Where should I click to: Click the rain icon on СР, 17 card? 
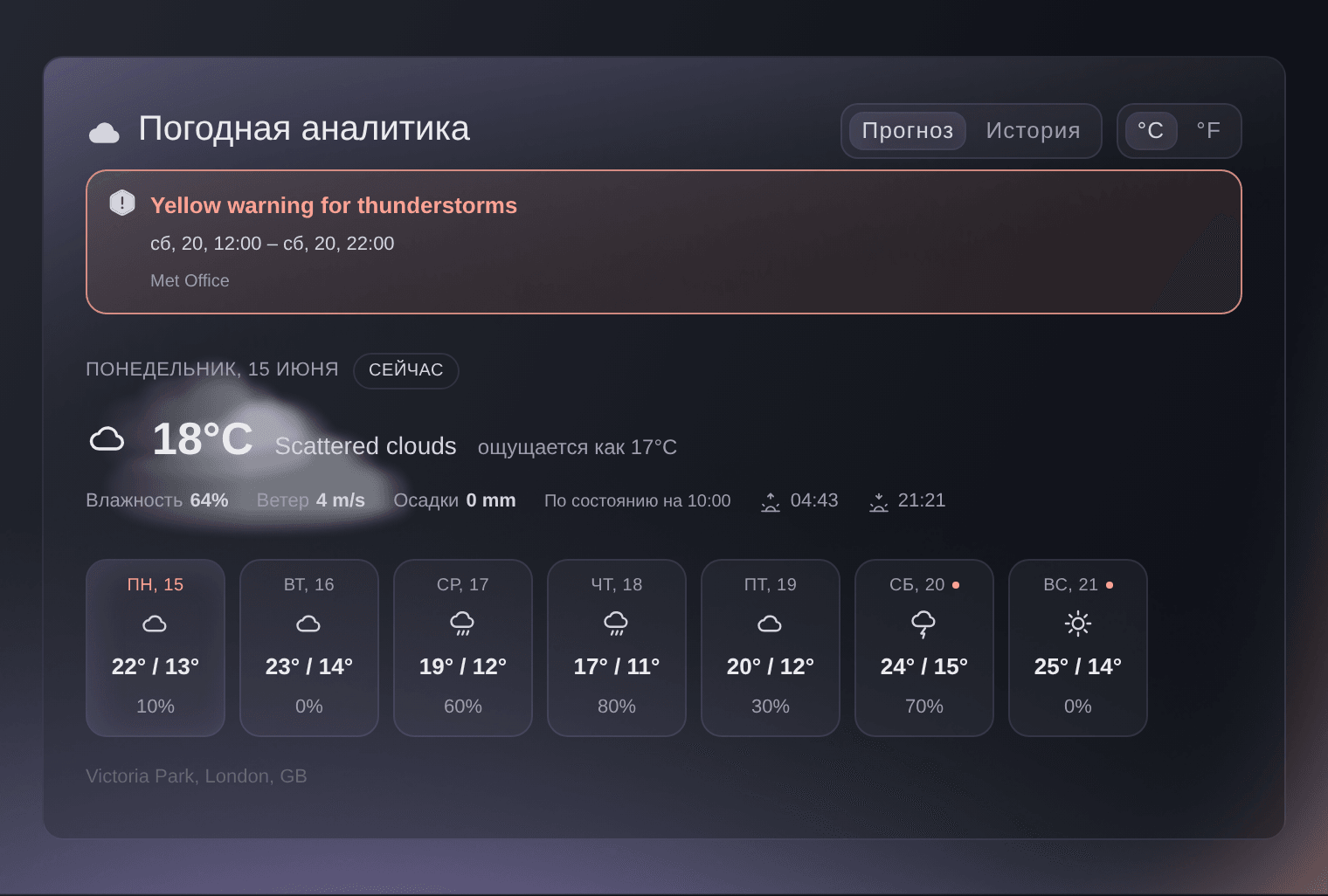(x=462, y=624)
